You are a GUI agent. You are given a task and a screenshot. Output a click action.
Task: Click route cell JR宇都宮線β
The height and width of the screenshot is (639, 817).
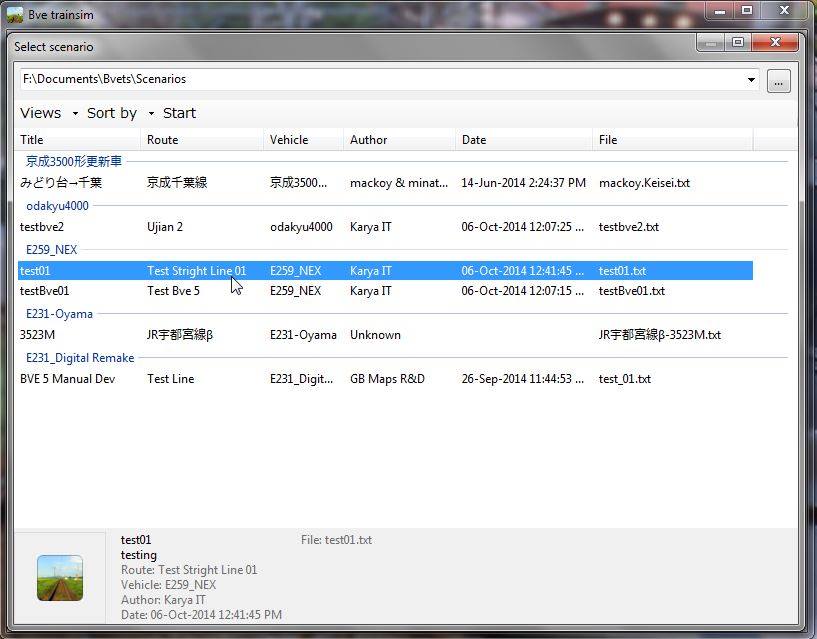[x=180, y=335]
